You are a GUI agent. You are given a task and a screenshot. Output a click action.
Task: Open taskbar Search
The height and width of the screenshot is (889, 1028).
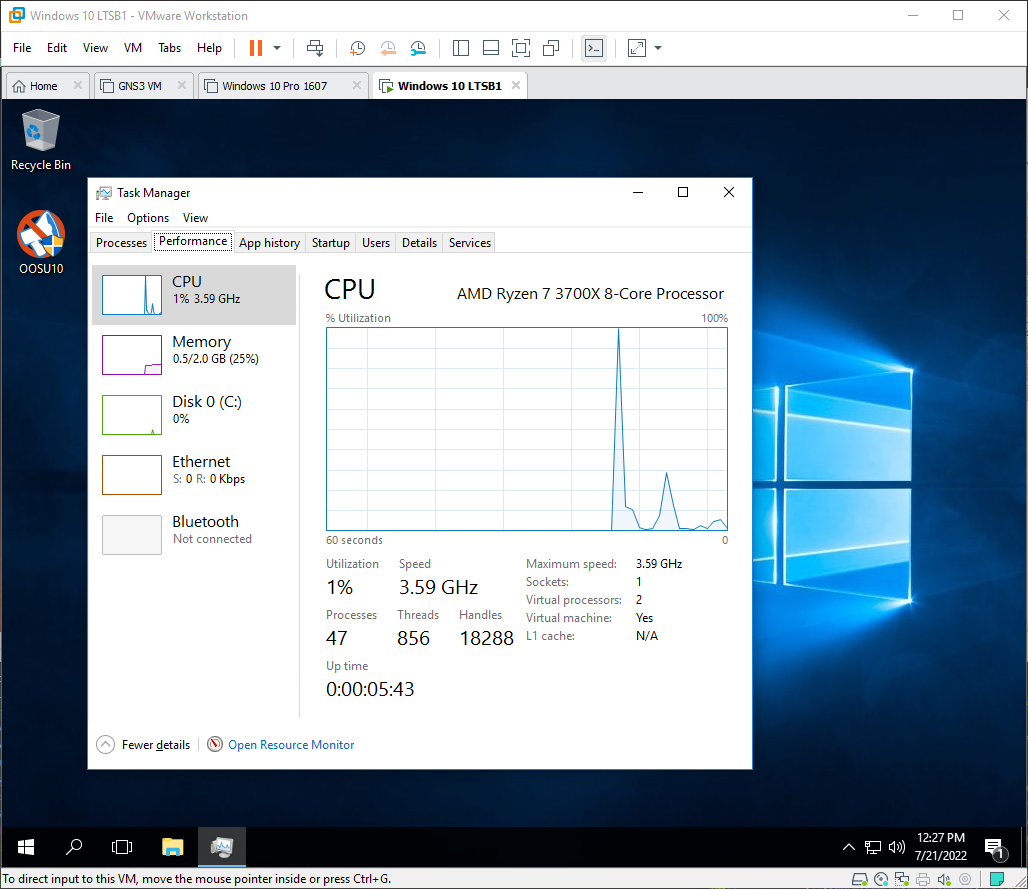(x=74, y=847)
